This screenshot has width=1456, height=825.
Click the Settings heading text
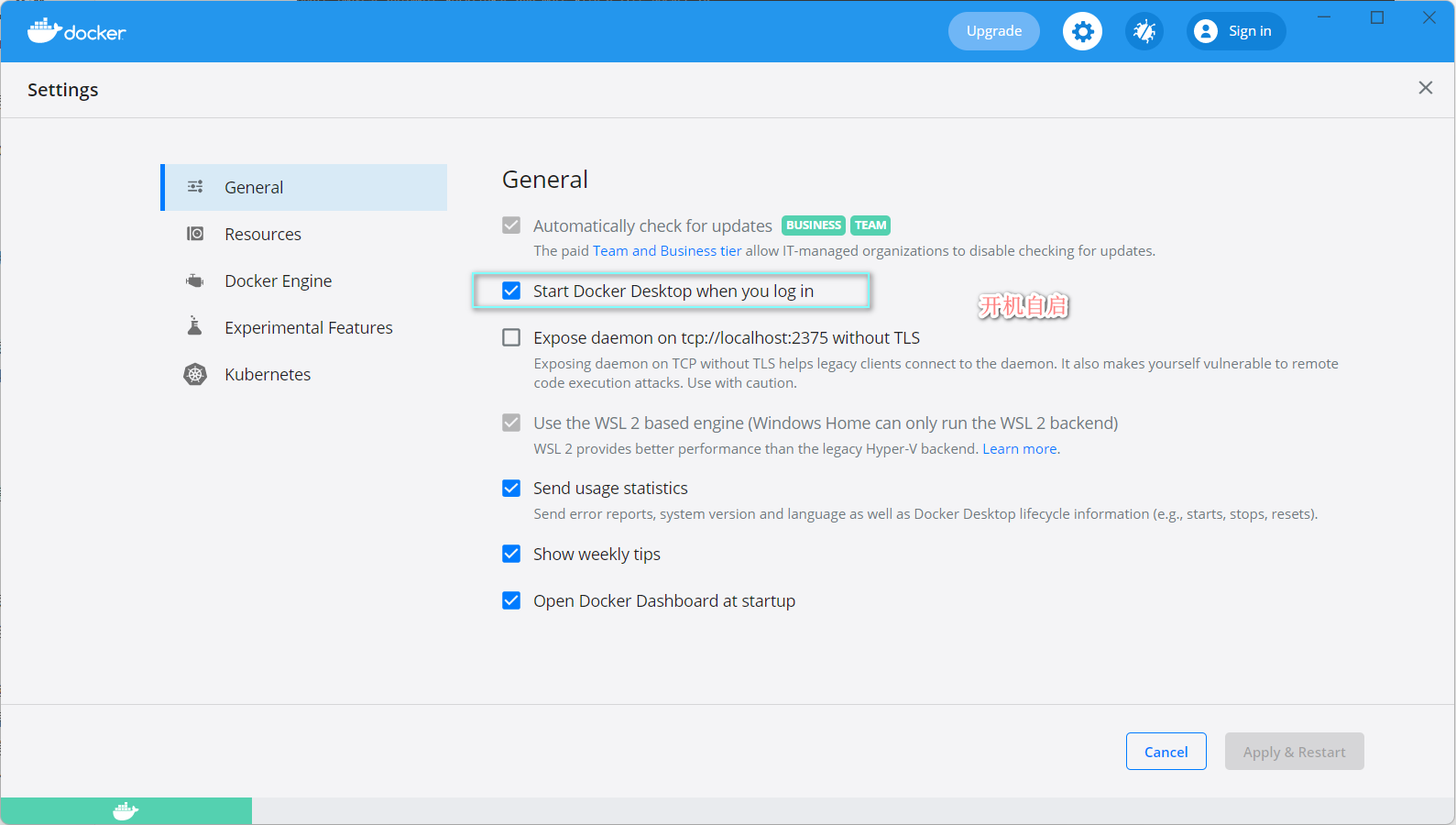click(x=63, y=90)
